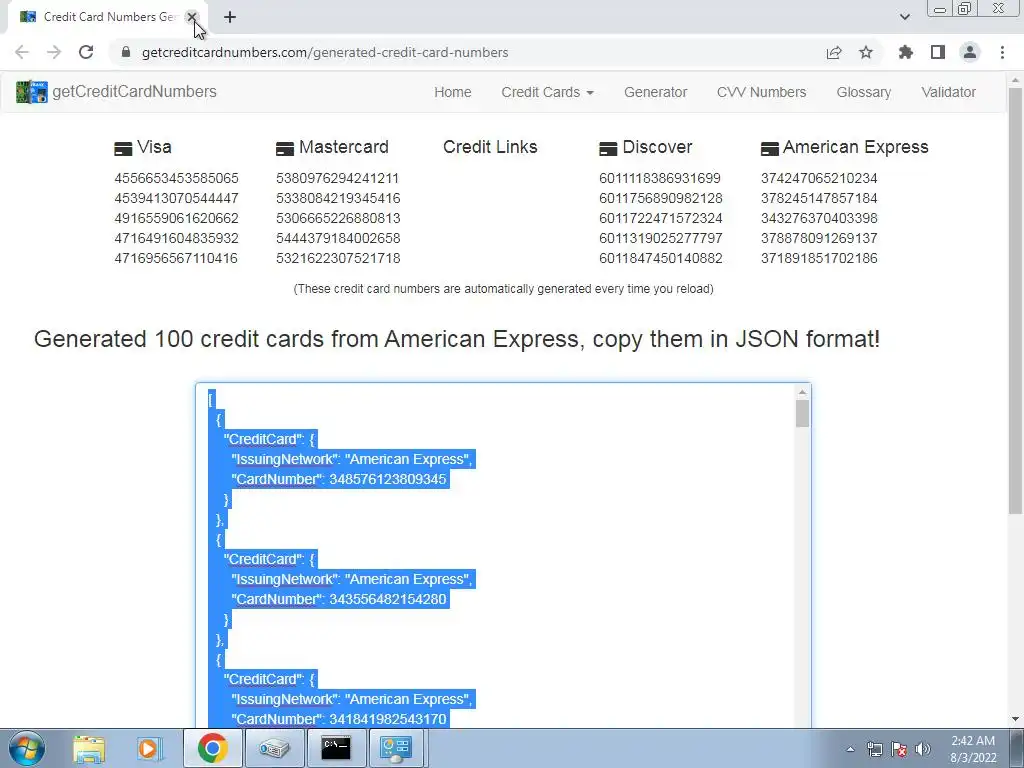Click the 'Generated 100 credit cards' heading
This screenshot has width=1024, height=768.
point(456,339)
